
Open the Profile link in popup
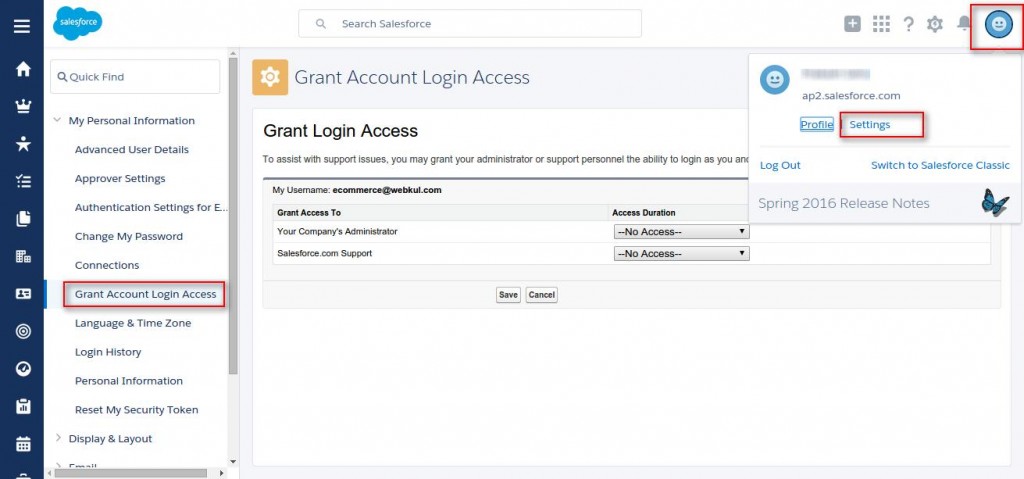click(x=817, y=124)
